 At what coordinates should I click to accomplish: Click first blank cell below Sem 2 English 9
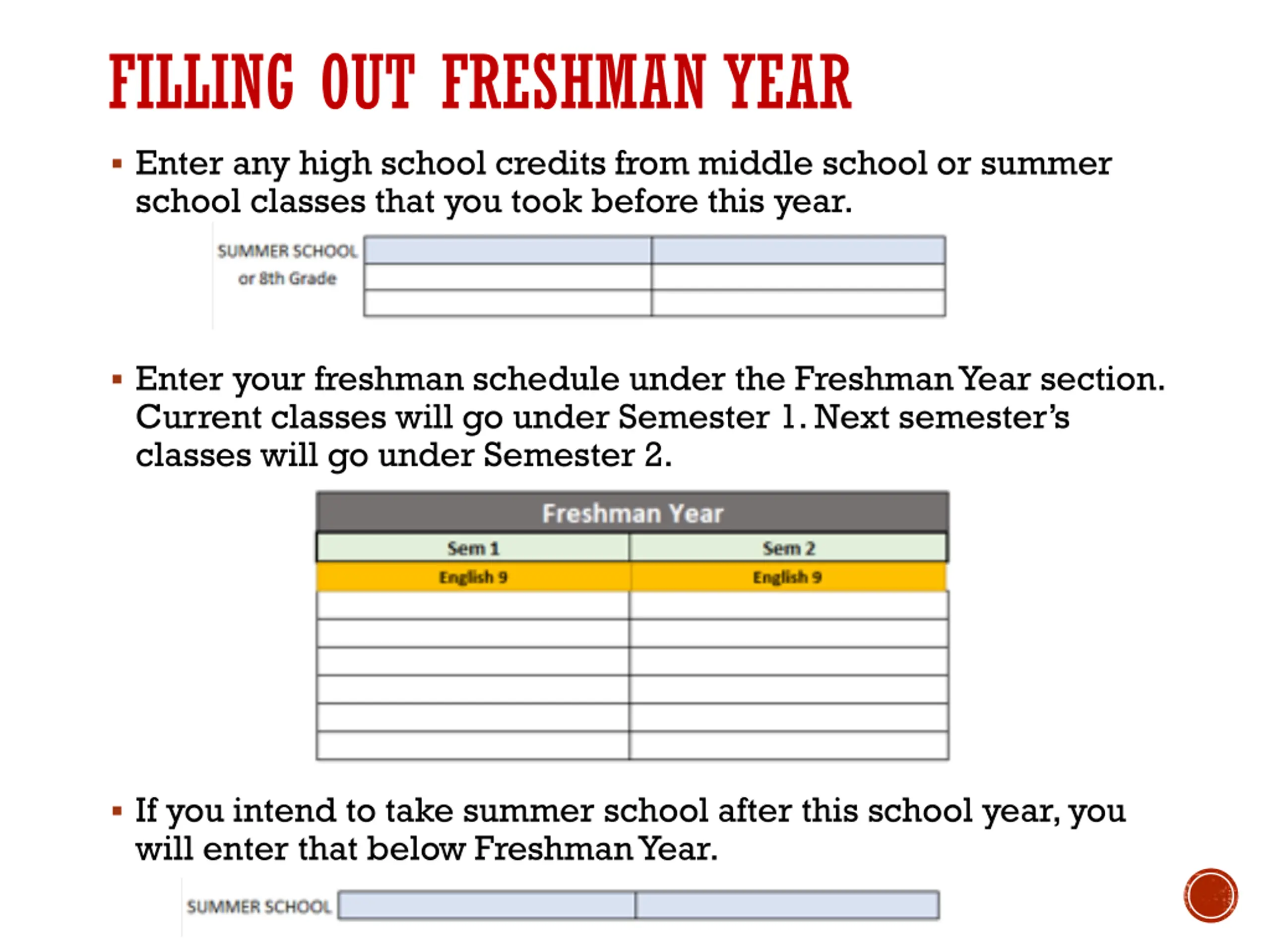click(788, 605)
